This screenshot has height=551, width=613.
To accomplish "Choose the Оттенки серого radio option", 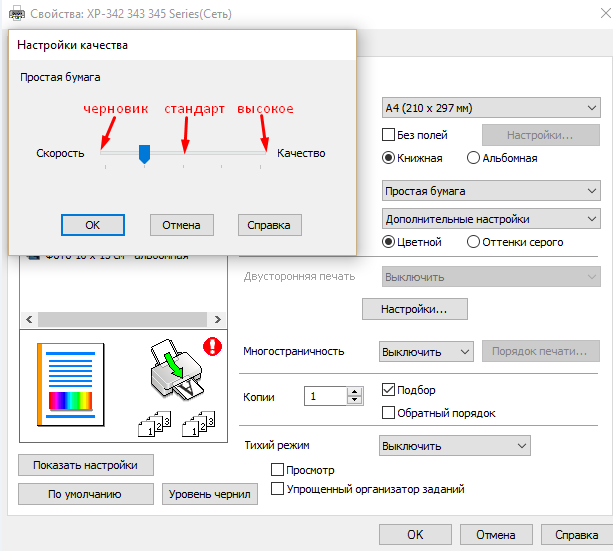I will click(473, 242).
